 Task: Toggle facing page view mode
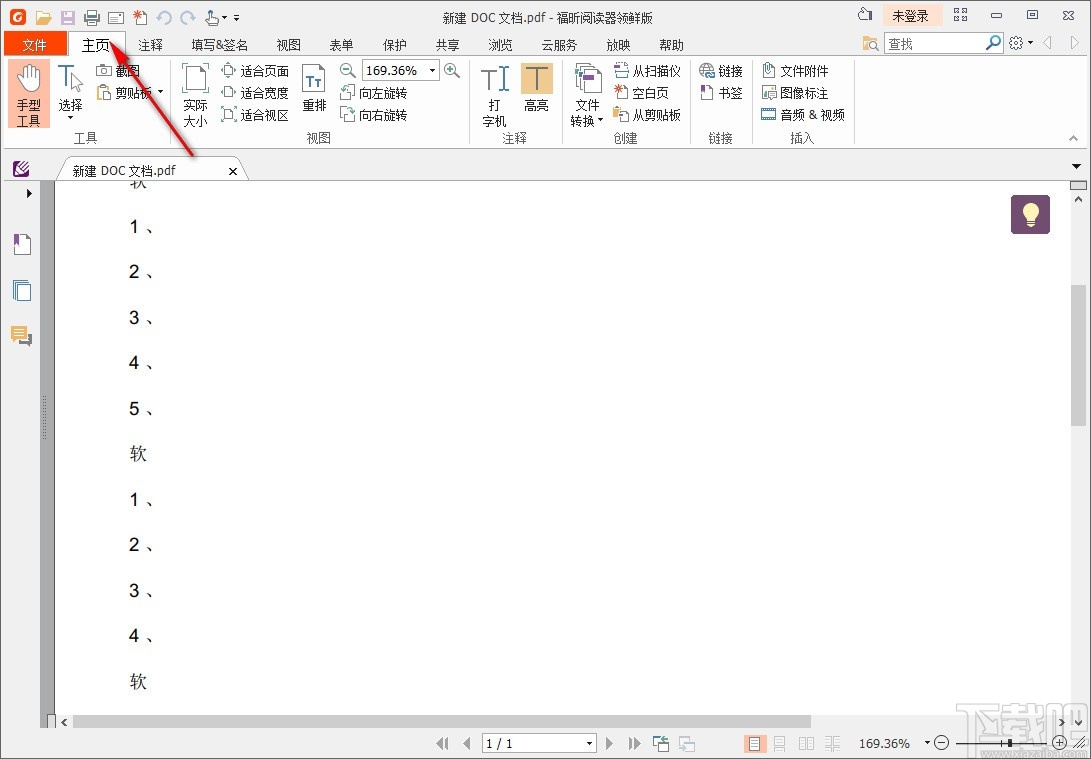click(806, 743)
